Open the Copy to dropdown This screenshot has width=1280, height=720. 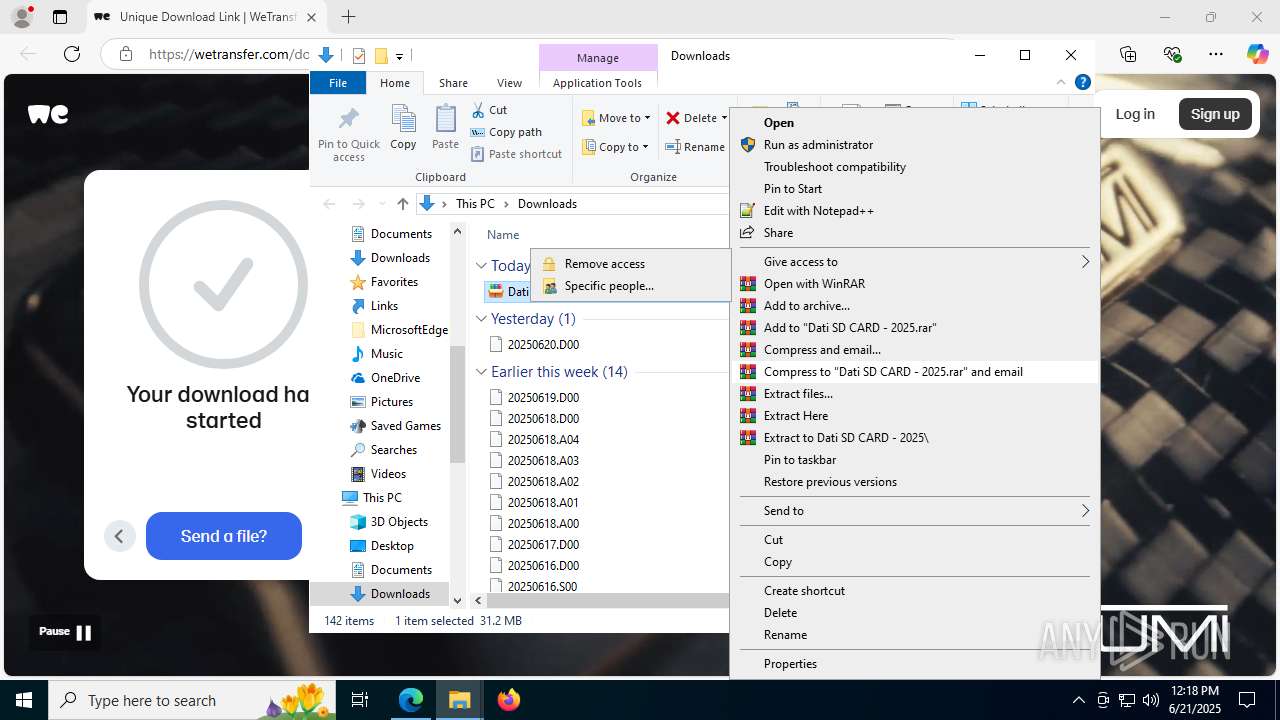616,147
